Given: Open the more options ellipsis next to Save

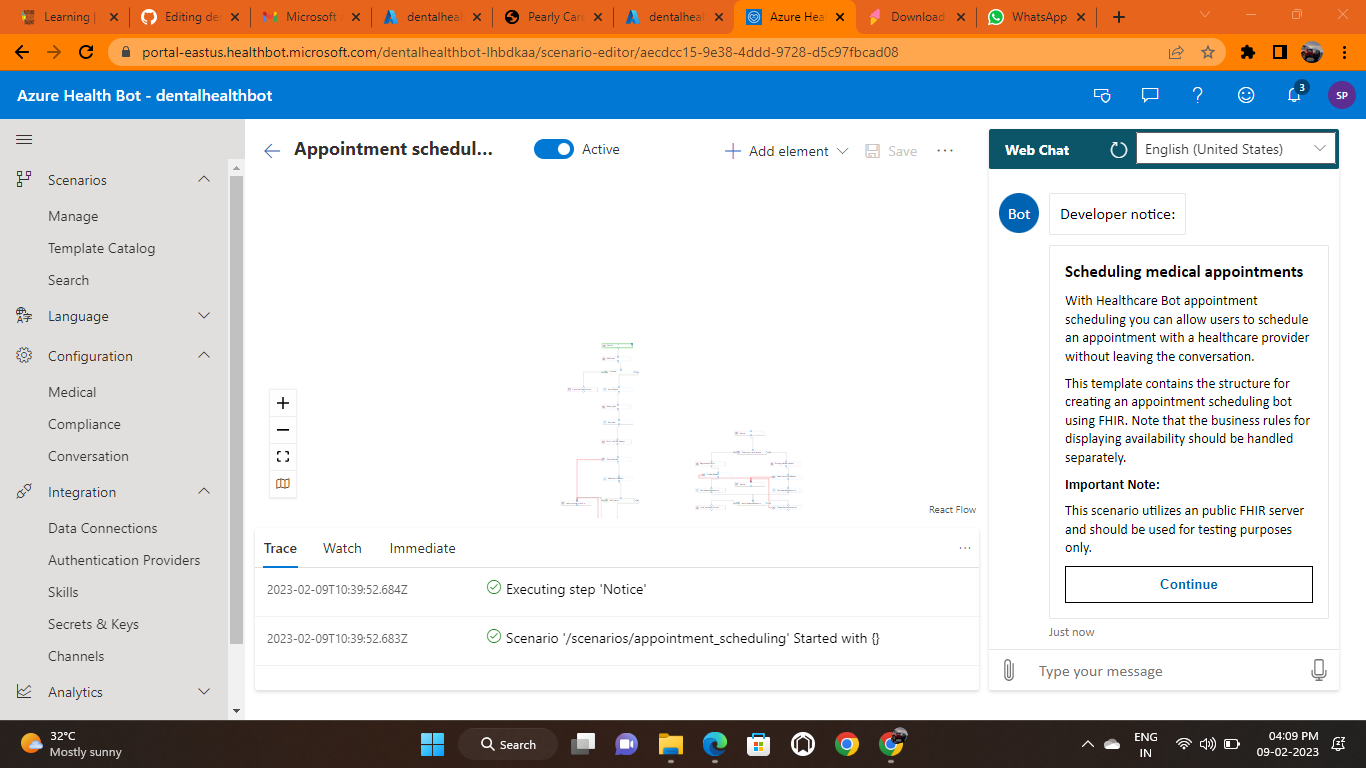Looking at the screenshot, I should click(x=945, y=150).
